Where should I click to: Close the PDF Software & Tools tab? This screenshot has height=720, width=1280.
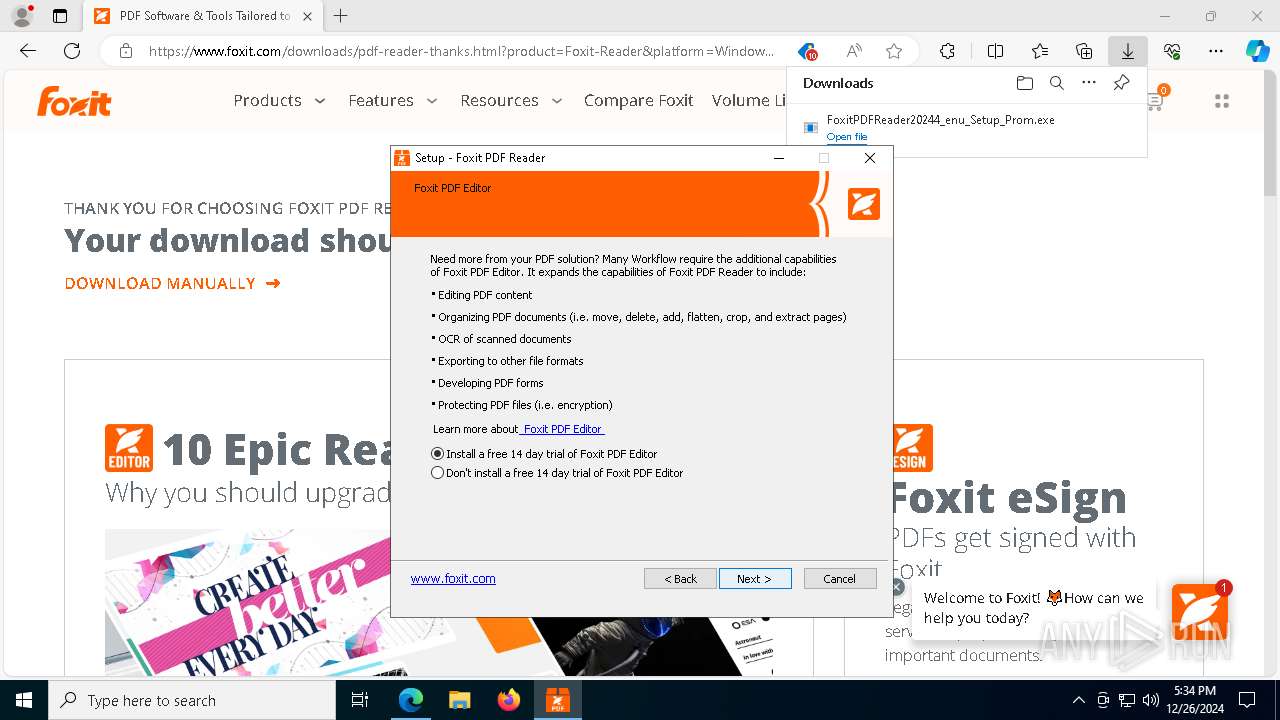[x=307, y=16]
